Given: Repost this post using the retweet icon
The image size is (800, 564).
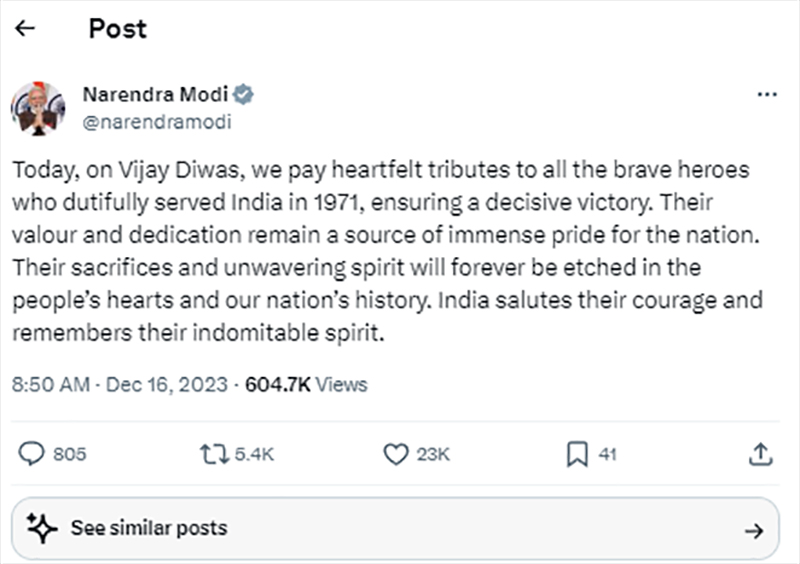Looking at the screenshot, I should pyautogui.click(x=214, y=454).
